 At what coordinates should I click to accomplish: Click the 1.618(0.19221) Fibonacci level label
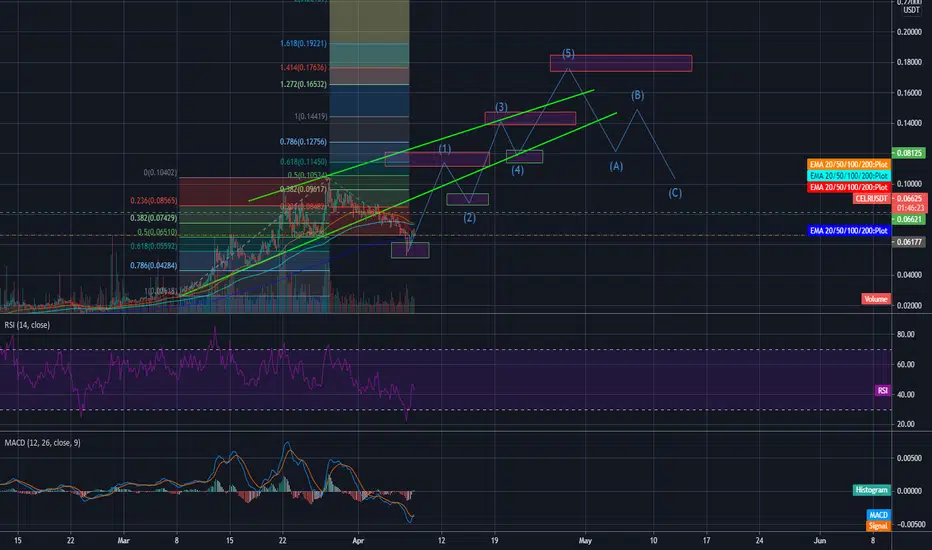tap(303, 43)
